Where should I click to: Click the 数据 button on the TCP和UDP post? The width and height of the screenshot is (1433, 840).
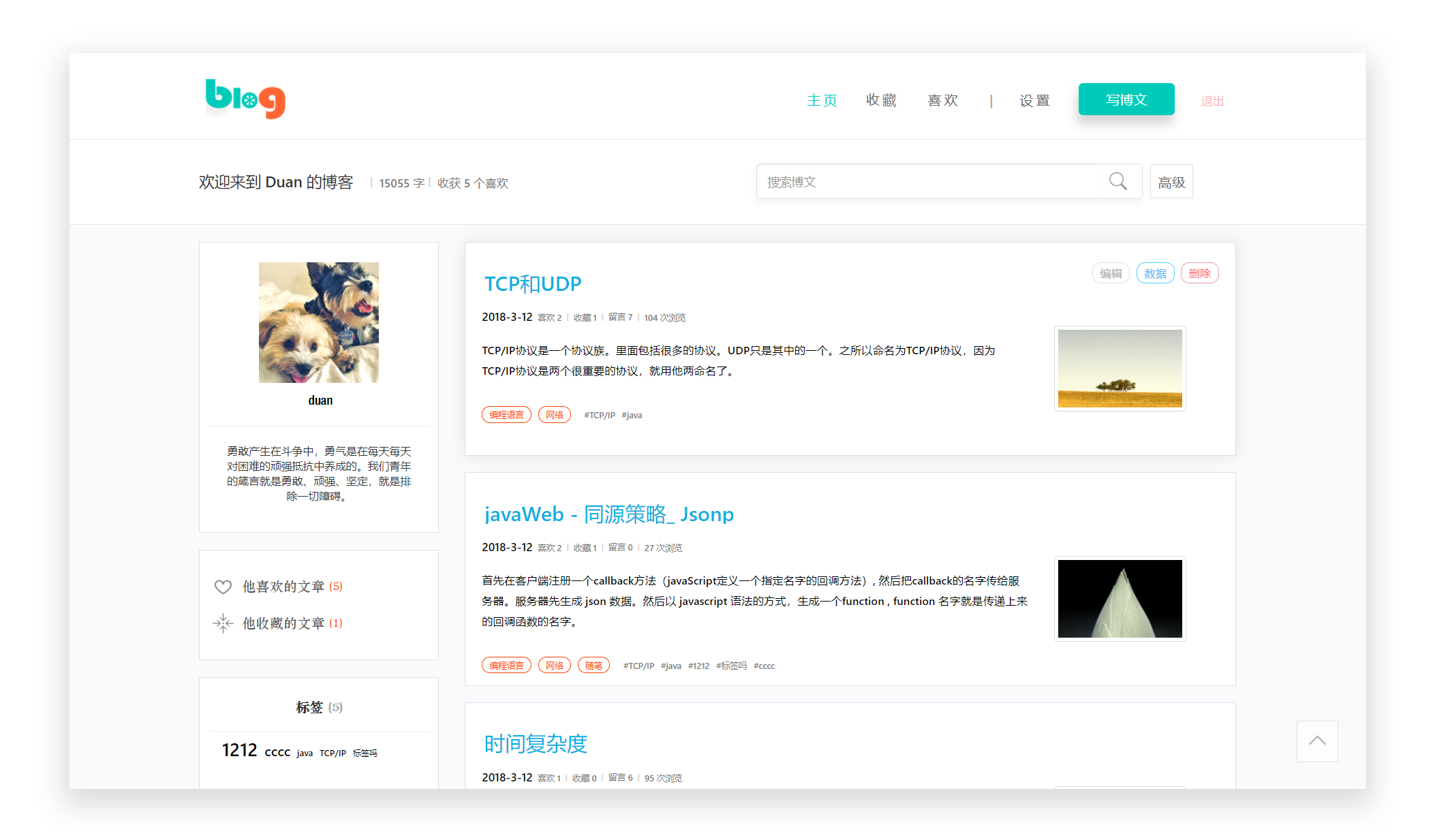1155,273
